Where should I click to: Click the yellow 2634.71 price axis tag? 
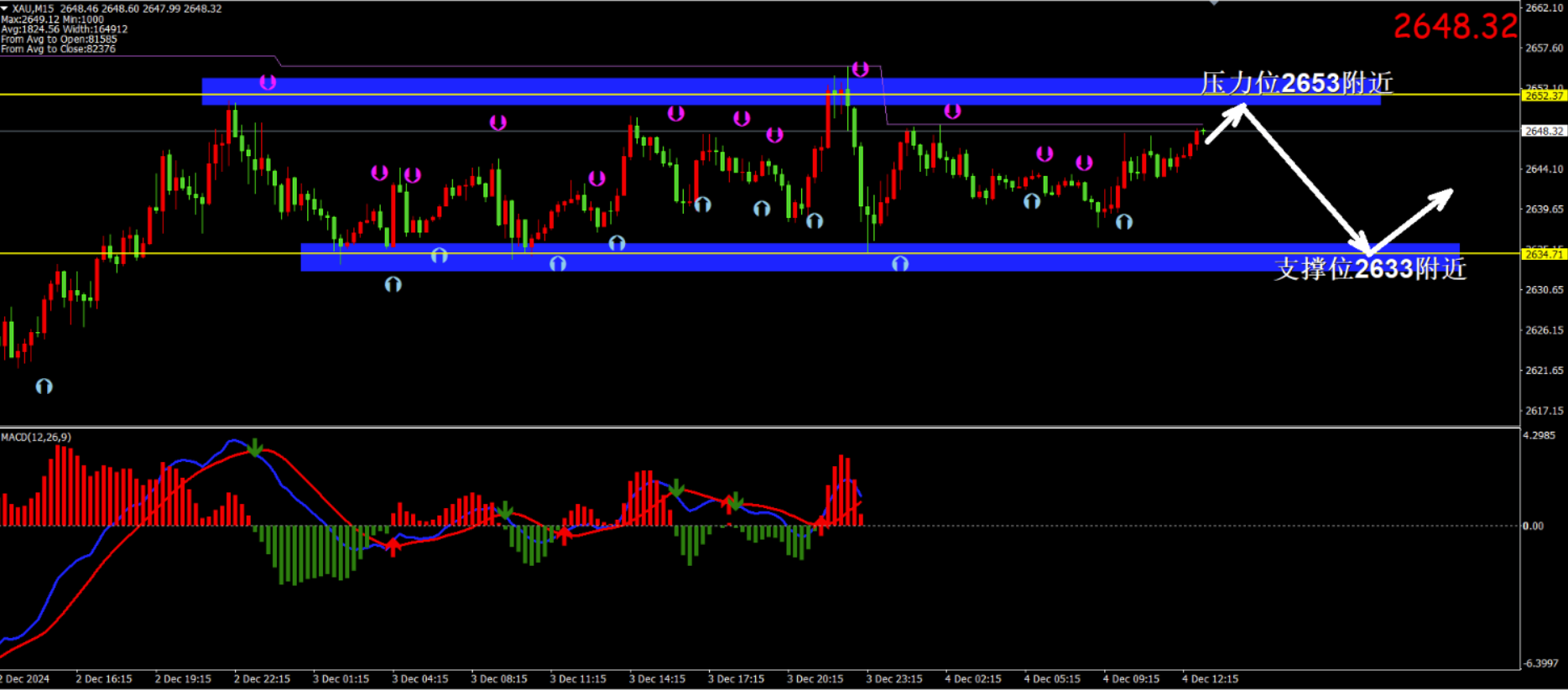(1544, 254)
